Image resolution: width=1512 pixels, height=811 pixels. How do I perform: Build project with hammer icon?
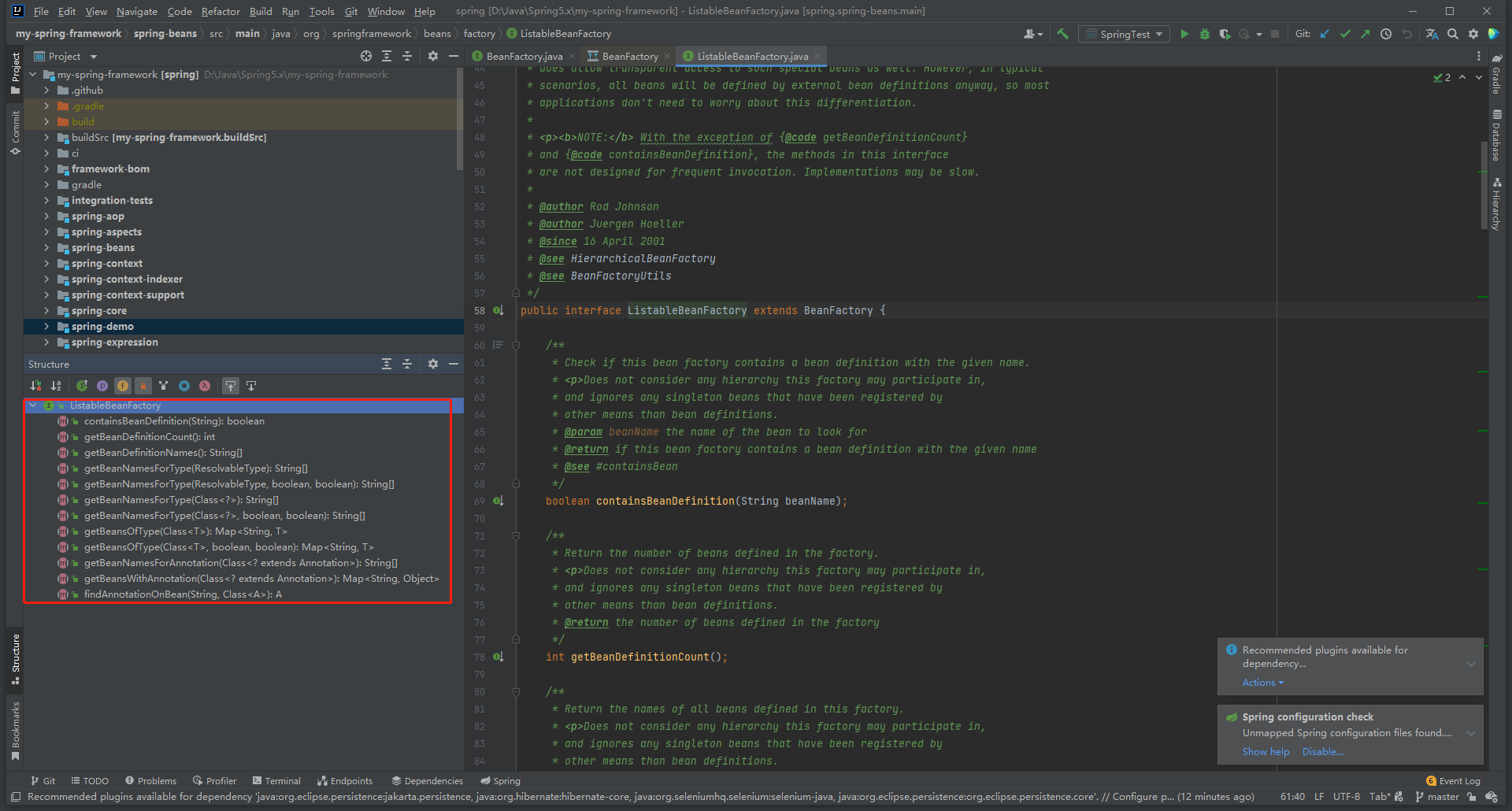pos(1063,34)
